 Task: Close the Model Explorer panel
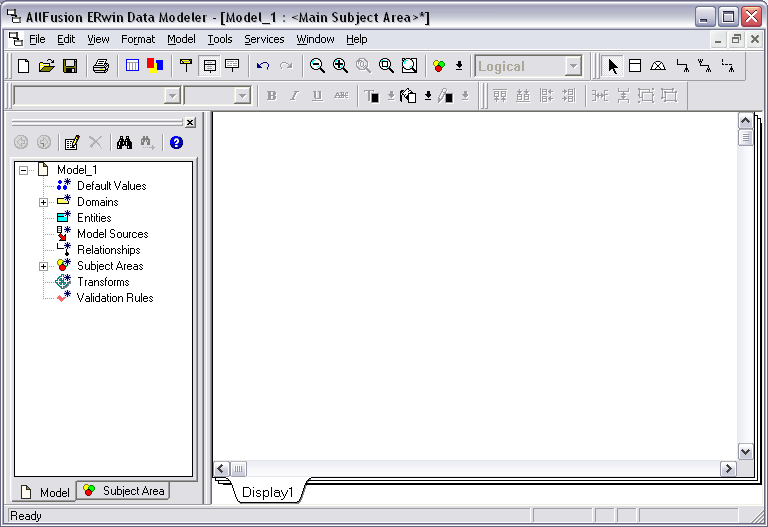tap(190, 122)
